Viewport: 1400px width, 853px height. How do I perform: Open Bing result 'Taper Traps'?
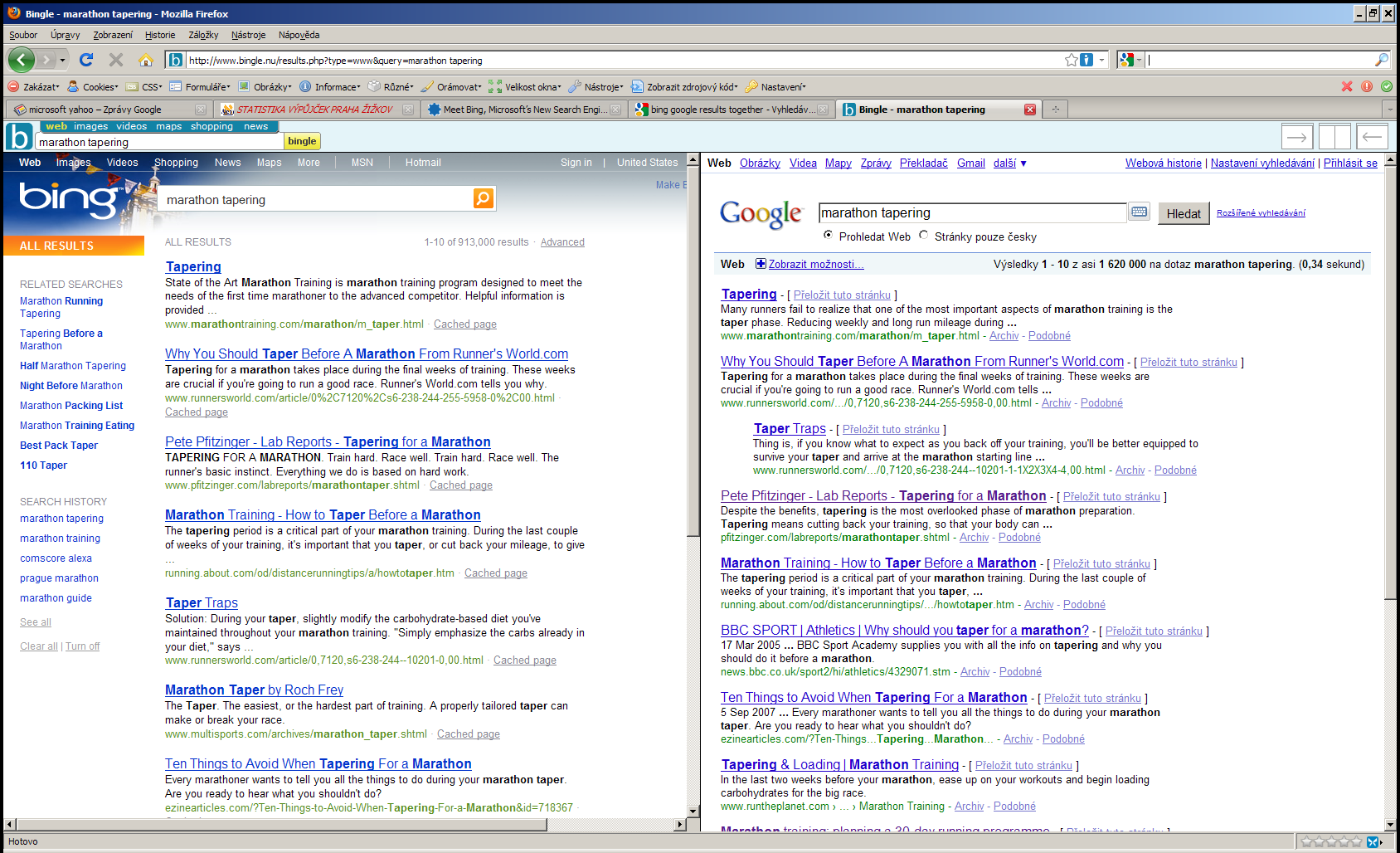point(202,602)
